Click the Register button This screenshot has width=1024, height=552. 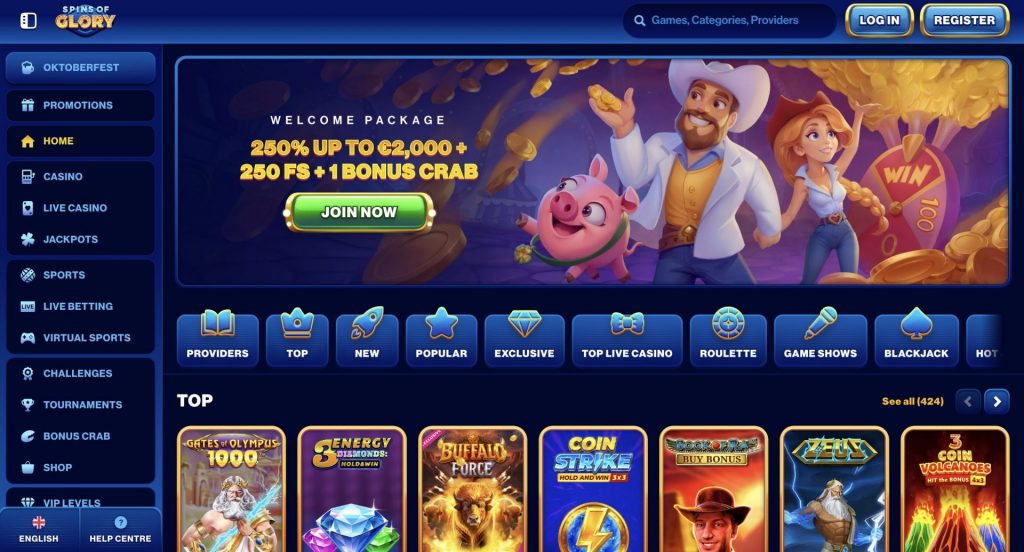point(965,20)
